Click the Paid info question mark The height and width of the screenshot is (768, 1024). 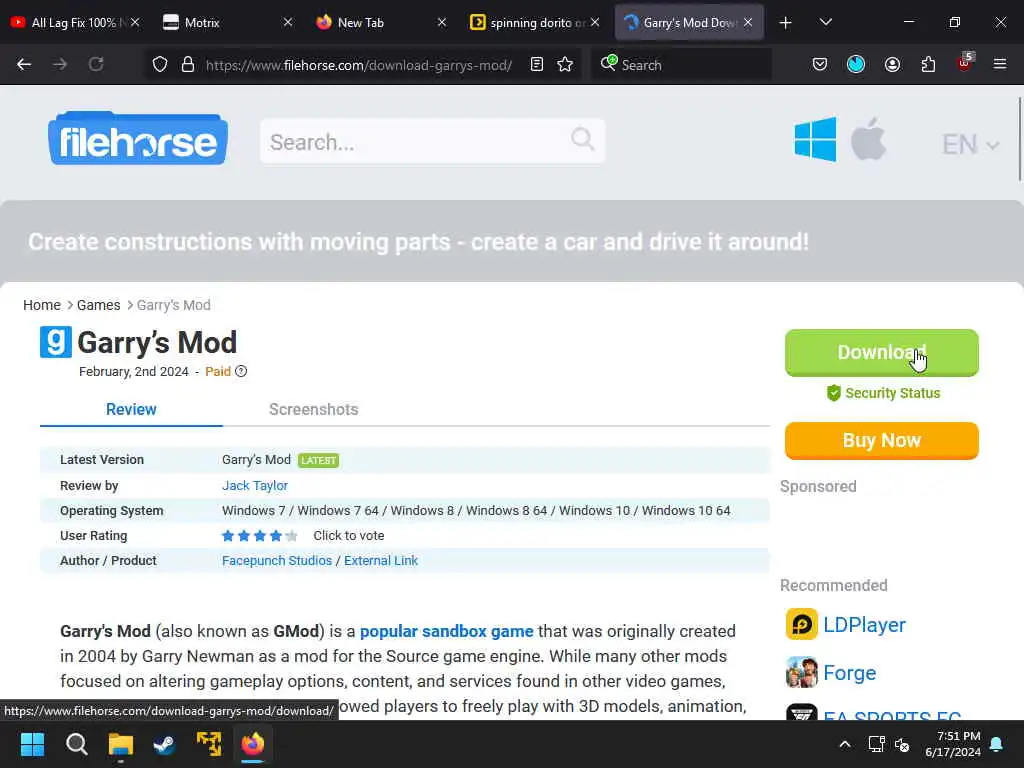tap(241, 372)
